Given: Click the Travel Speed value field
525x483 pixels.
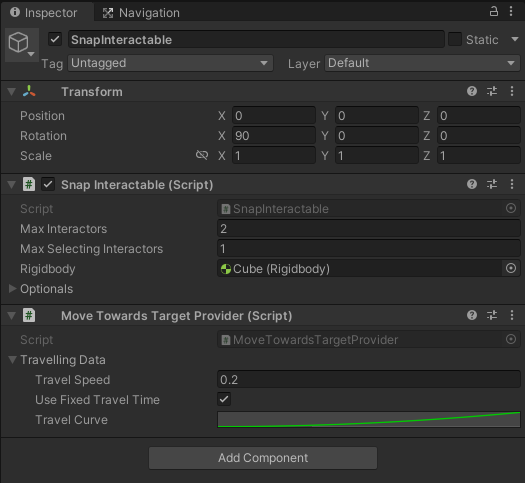Looking at the screenshot, I should tap(369, 380).
